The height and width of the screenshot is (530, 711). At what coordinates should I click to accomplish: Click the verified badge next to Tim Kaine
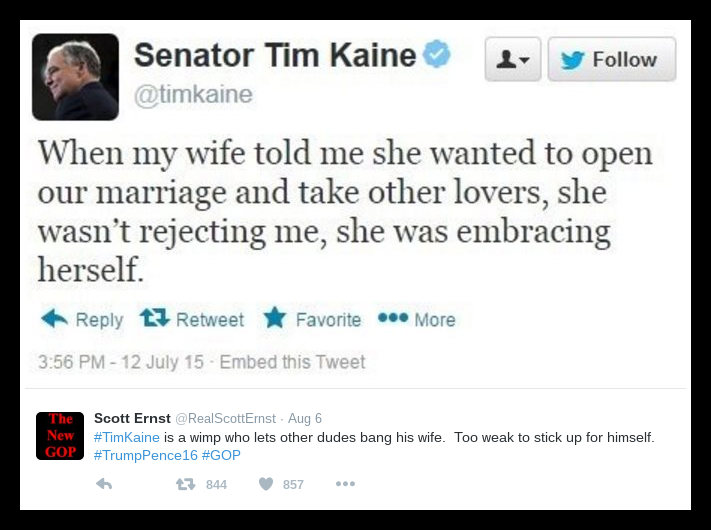coord(436,55)
